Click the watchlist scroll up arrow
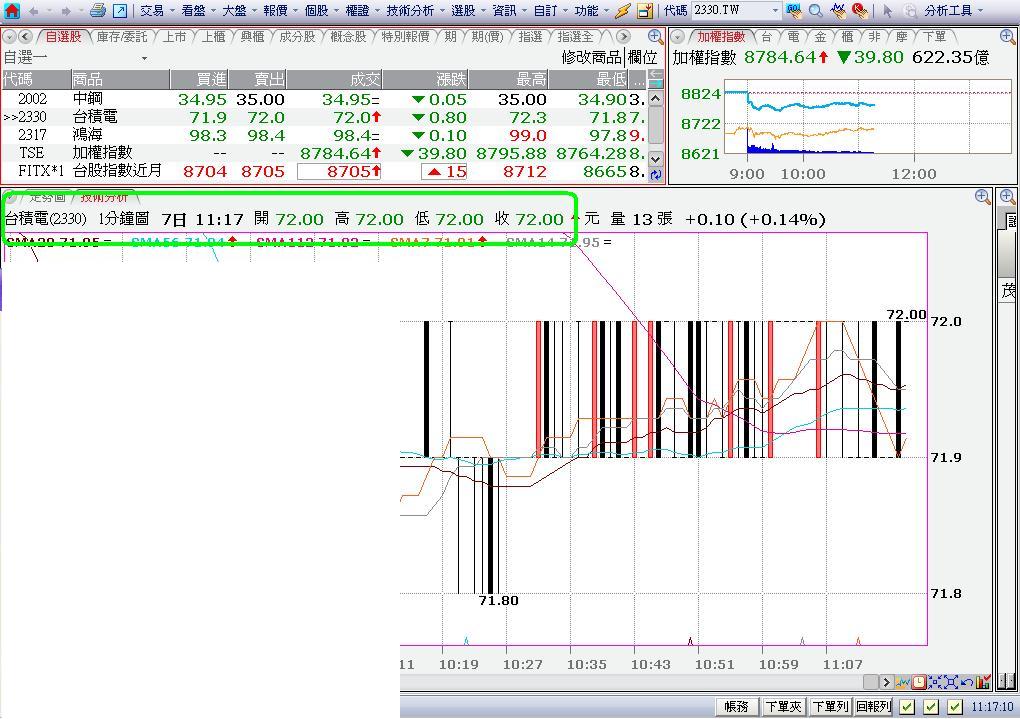Image resolution: width=1020 pixels, height=719 pixels. point(656,99)
